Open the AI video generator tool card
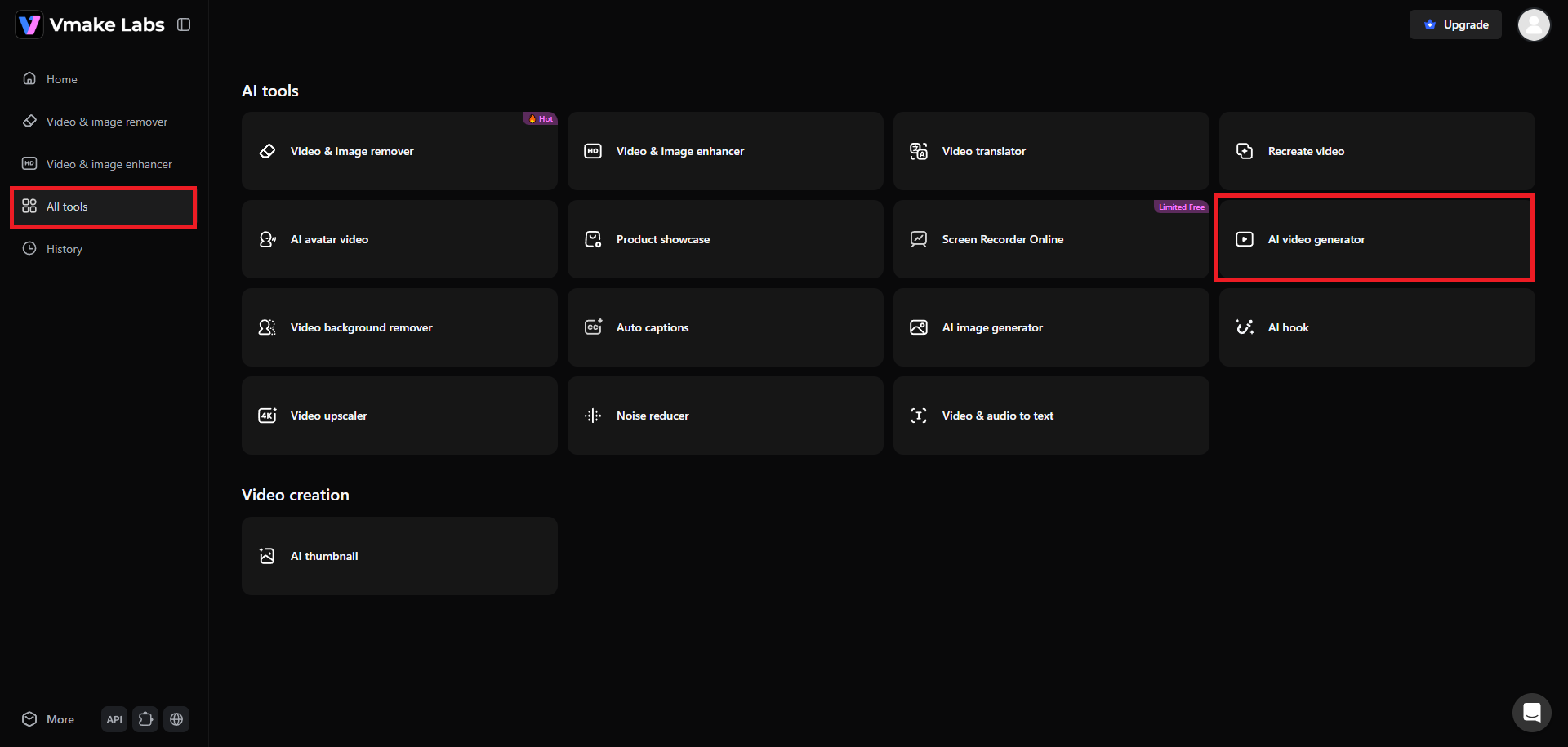Viewport: 1568px width, 747px height. 1377,239
